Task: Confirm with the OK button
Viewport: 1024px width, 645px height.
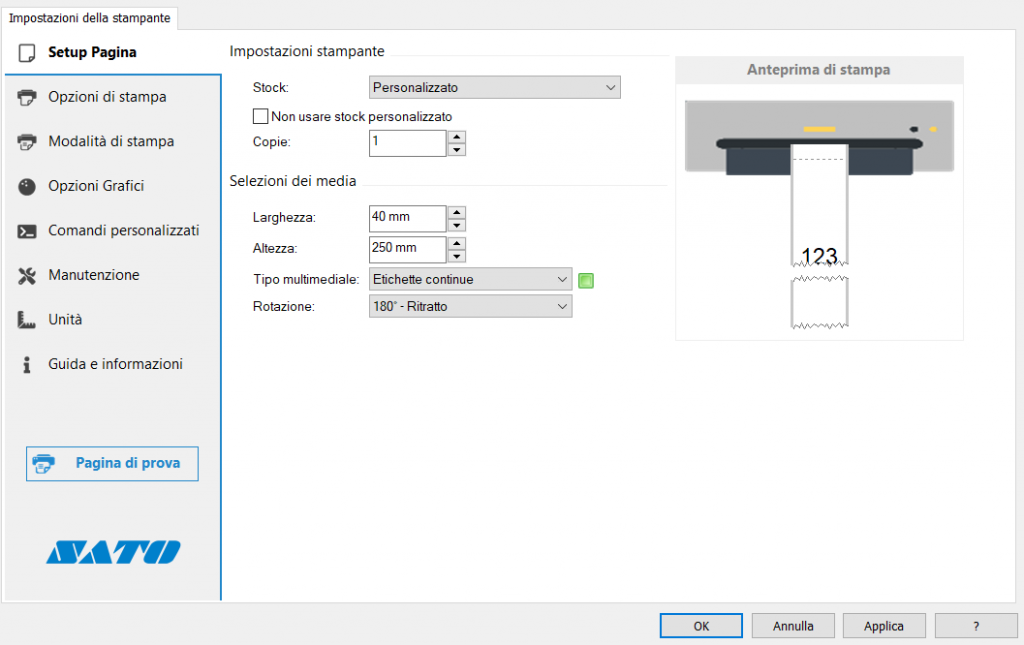Action: [x=701, y=626]
